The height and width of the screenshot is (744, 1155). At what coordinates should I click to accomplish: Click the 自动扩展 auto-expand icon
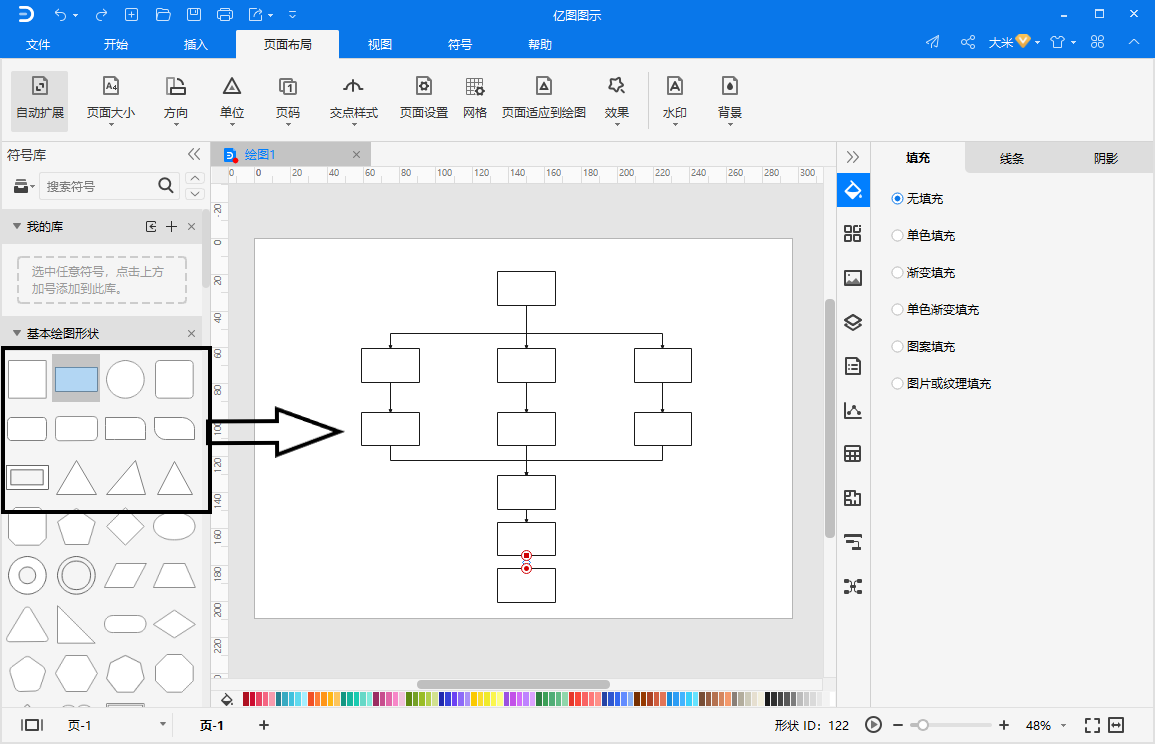40,86
